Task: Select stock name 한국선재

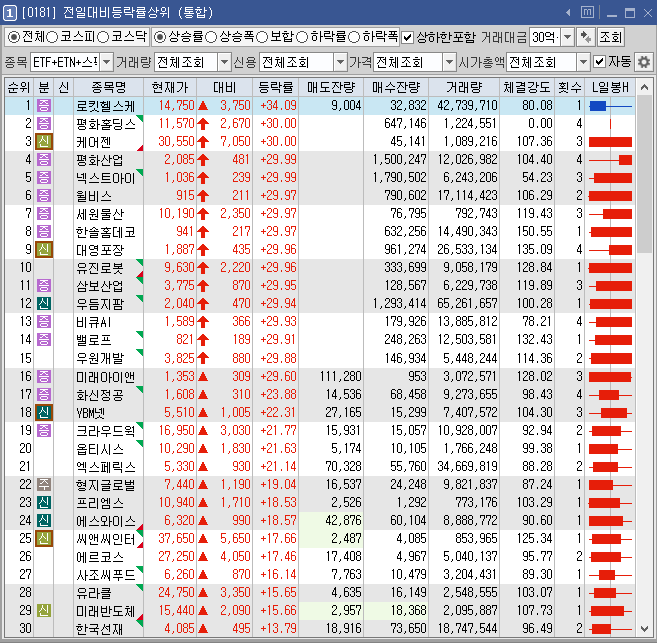Action: (x=99, y=628)
